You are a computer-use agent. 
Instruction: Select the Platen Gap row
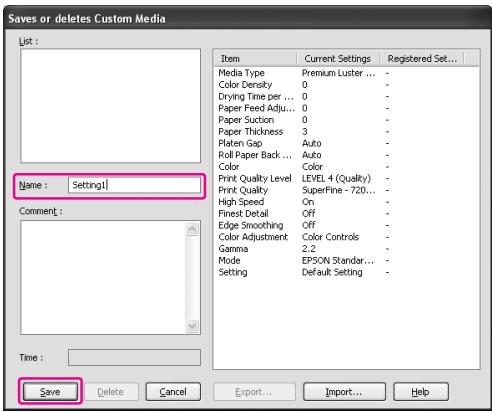346,143
